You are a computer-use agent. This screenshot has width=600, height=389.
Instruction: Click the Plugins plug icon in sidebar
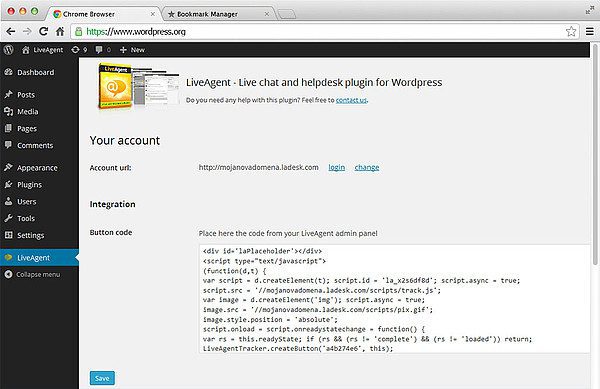pos(8,184)
